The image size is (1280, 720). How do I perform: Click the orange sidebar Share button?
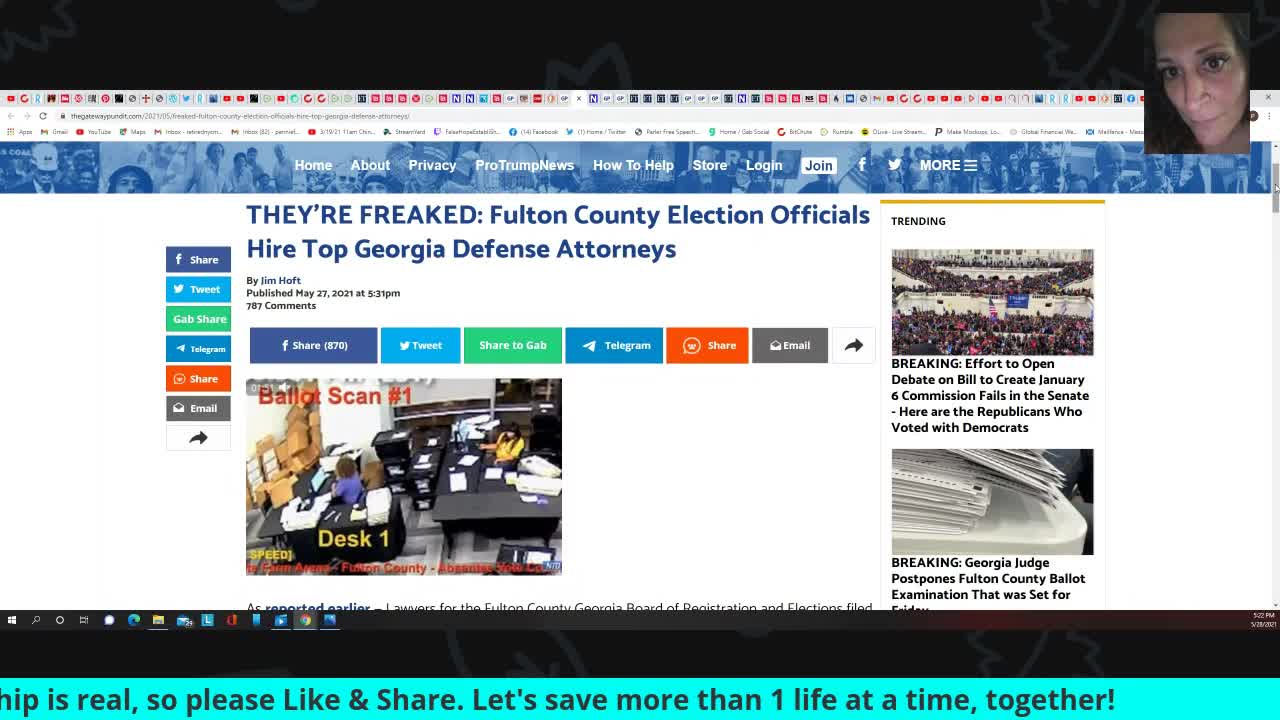(198, 378)
